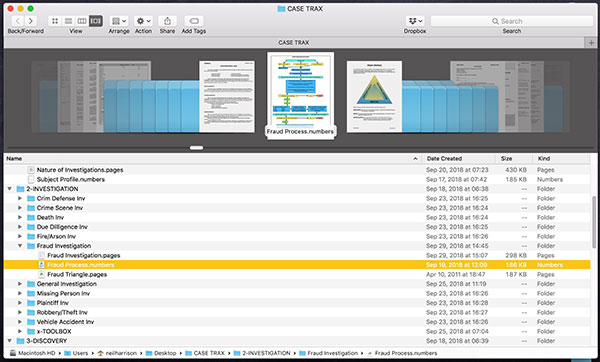
Task: Select the Fraud Process.numbers row
Action: click(x=297, y=265)
